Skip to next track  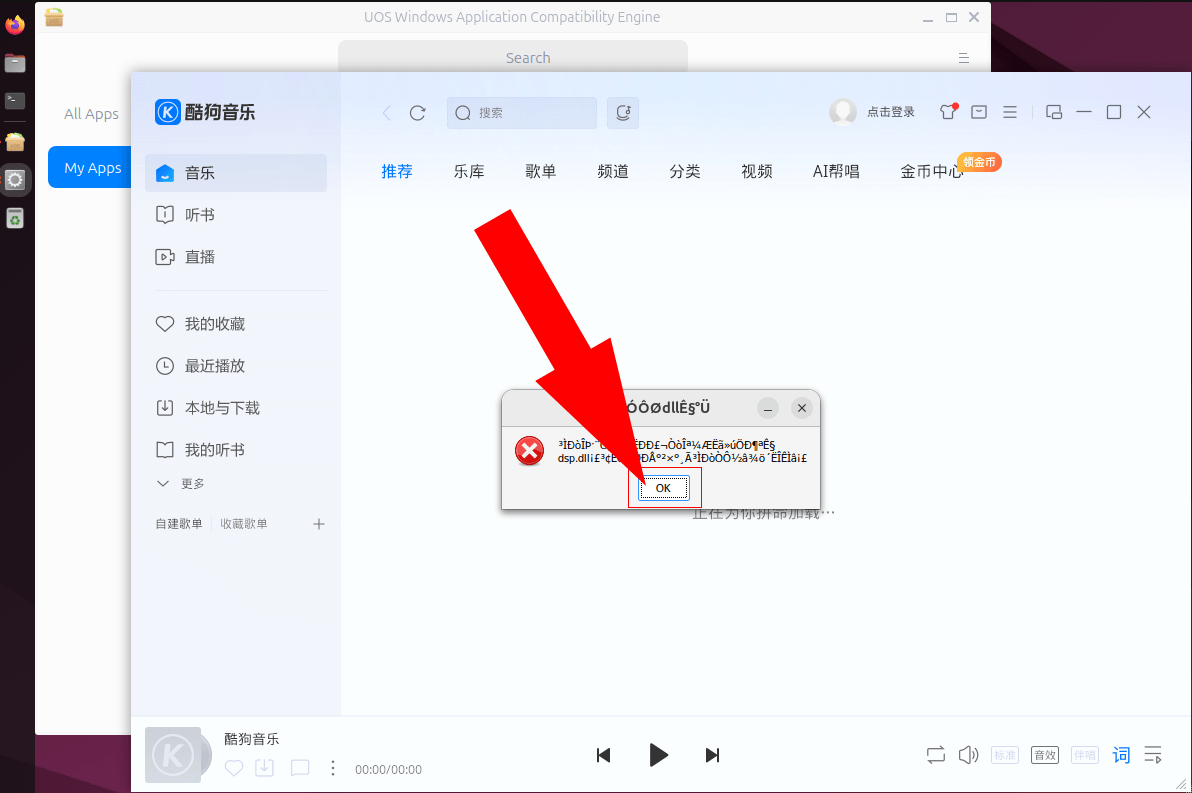pos(712,755)
